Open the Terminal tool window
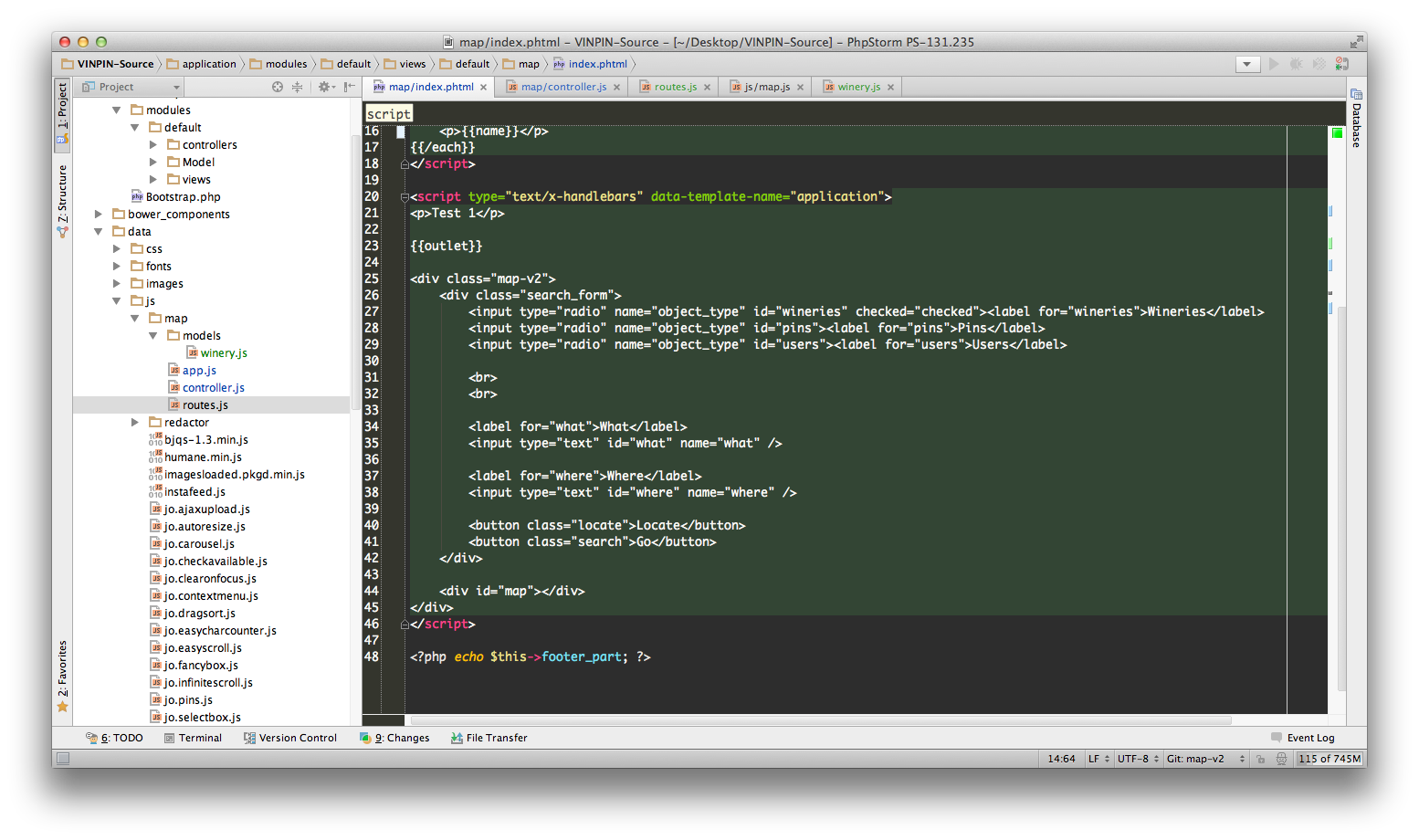The image size is (1419, 840). (193, 738)
